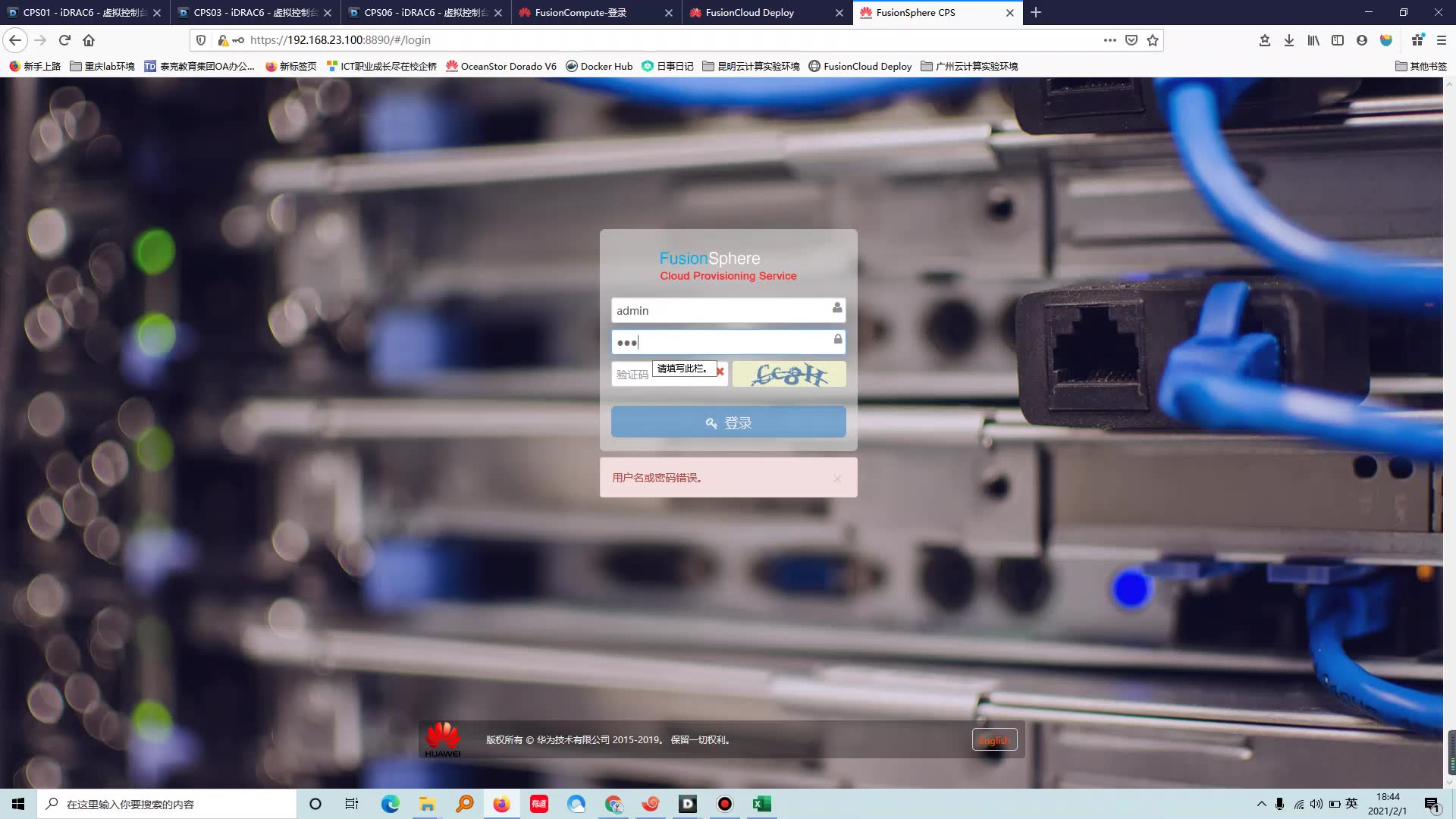Click the username field containing admin
This screenshot has height=819, width=1456.
coord(728,310)
